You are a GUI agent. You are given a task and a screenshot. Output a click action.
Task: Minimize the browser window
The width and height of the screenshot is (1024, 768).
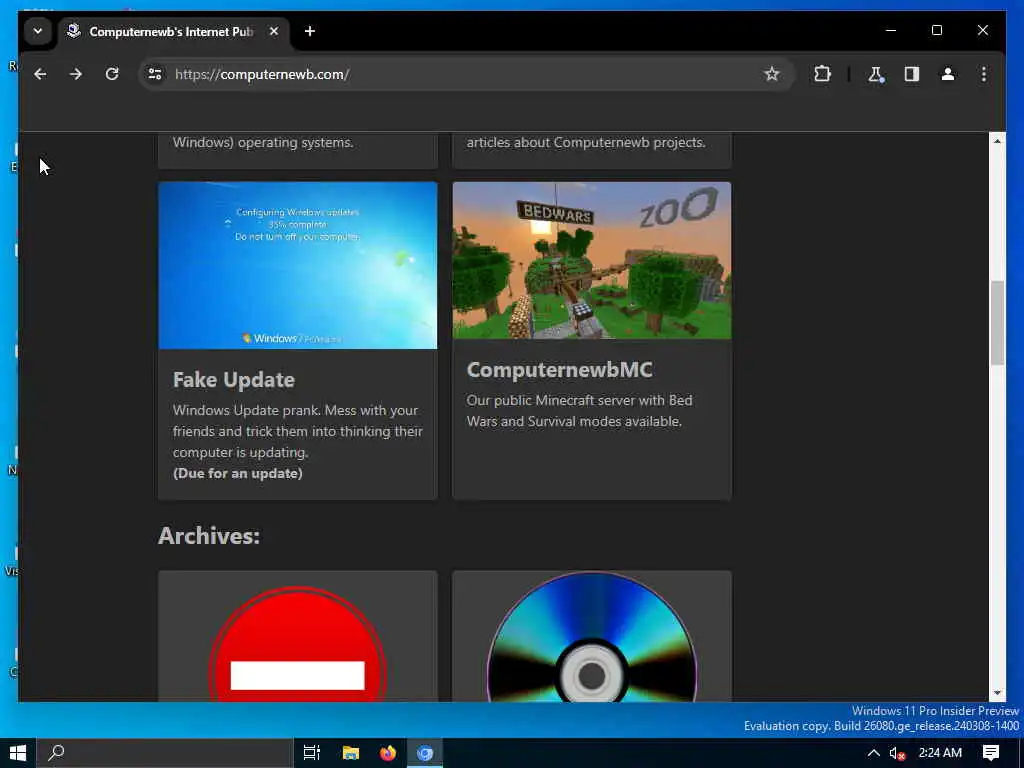[891, 31]
